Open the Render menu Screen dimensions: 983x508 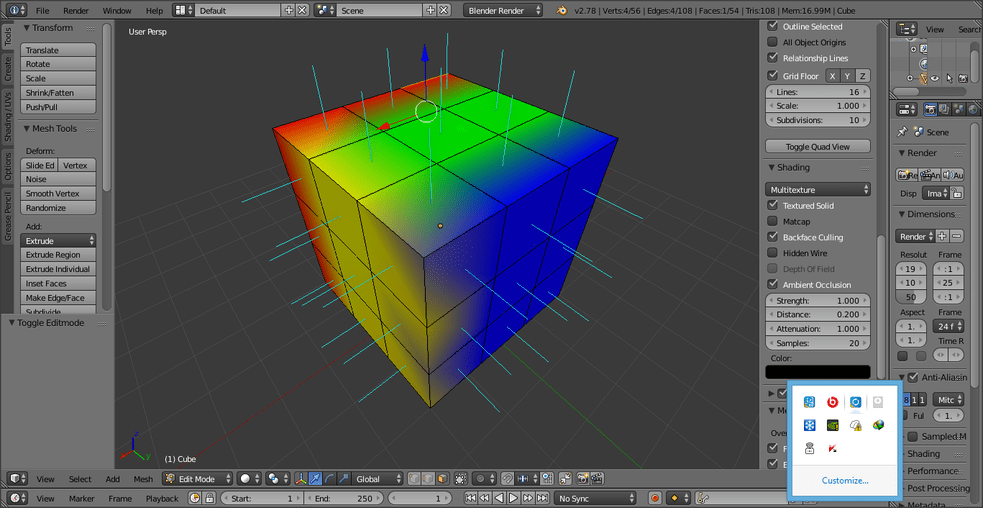[76, 11]
